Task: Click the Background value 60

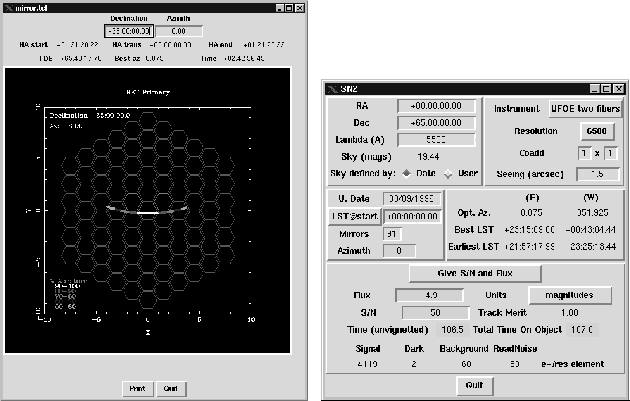Action: click(x=466, y=364)
